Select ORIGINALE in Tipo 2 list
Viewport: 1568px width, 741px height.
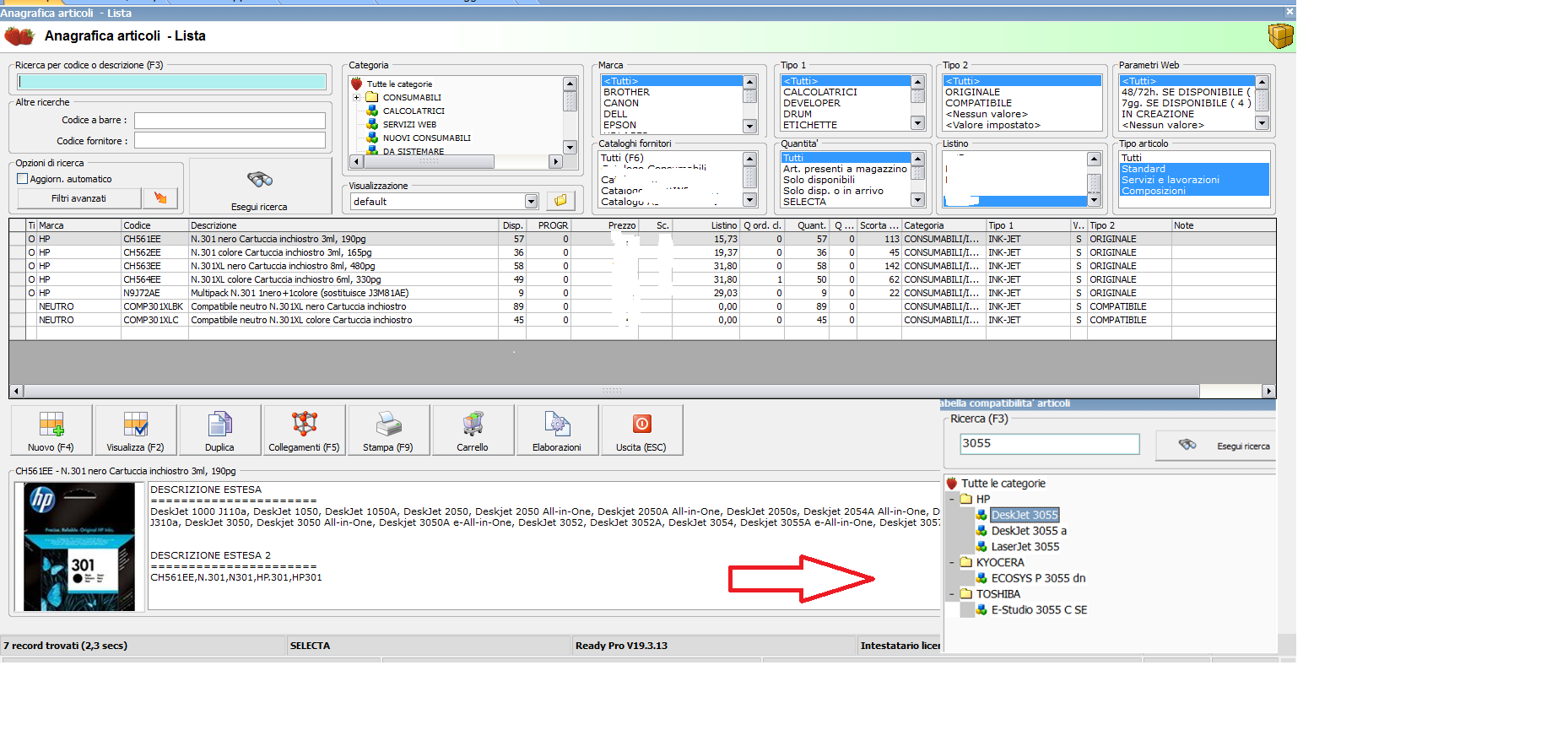click(x=972, y=92)
